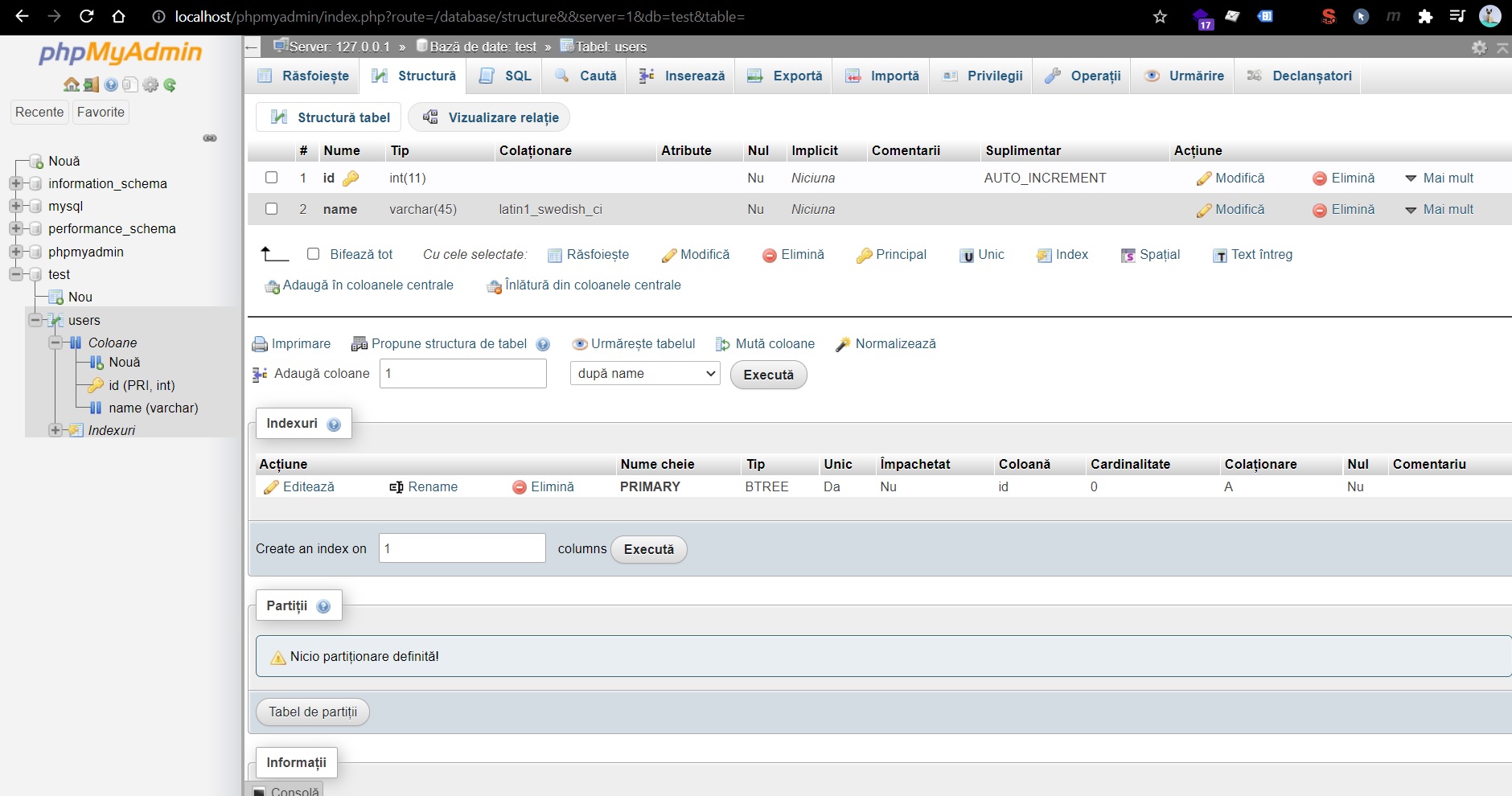1512x796 pixels.
Task: Click Mută coloane link
Action: tap(765, 344)
